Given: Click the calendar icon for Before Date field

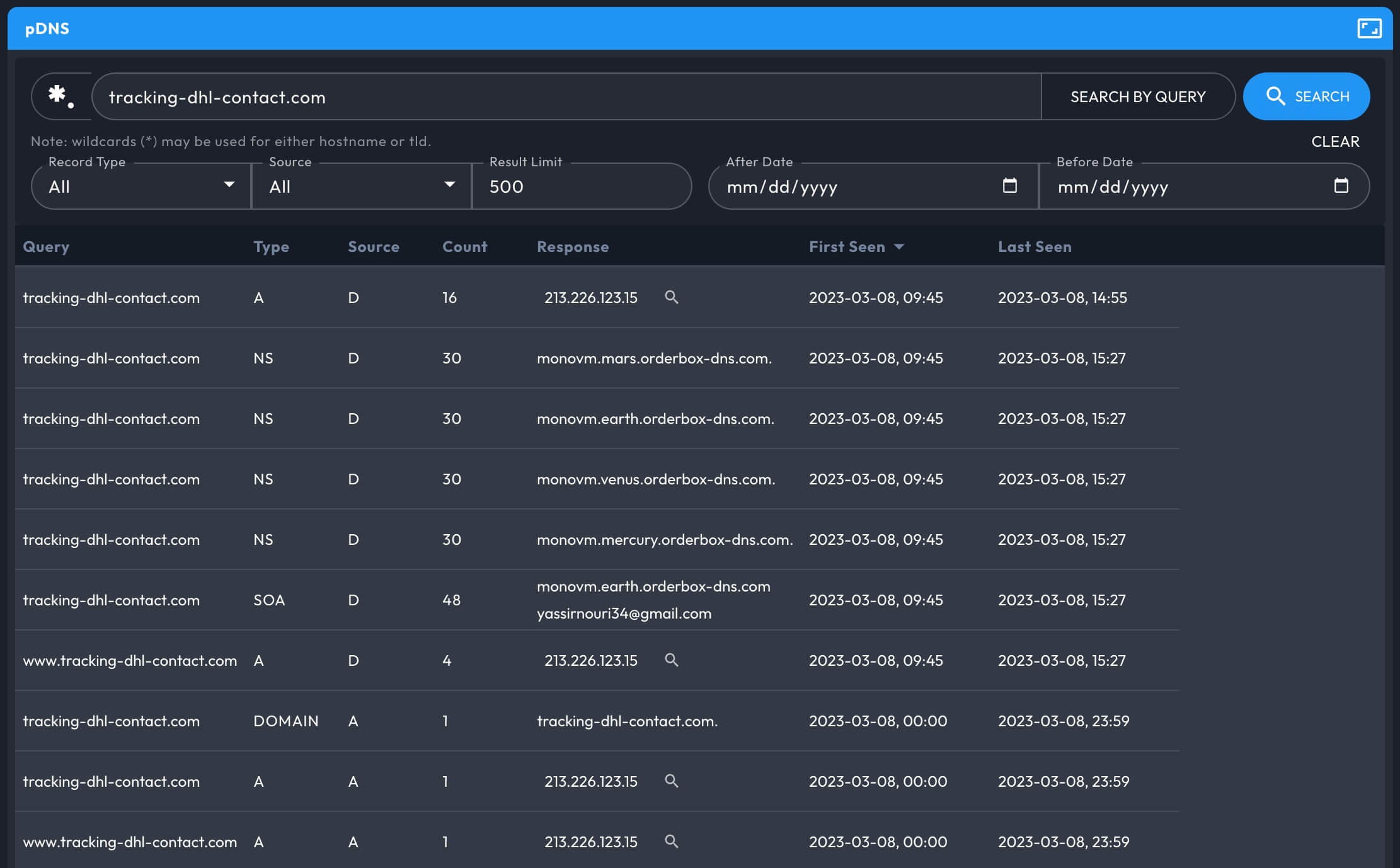Looking at the screenshot, I should (1342, 186).
